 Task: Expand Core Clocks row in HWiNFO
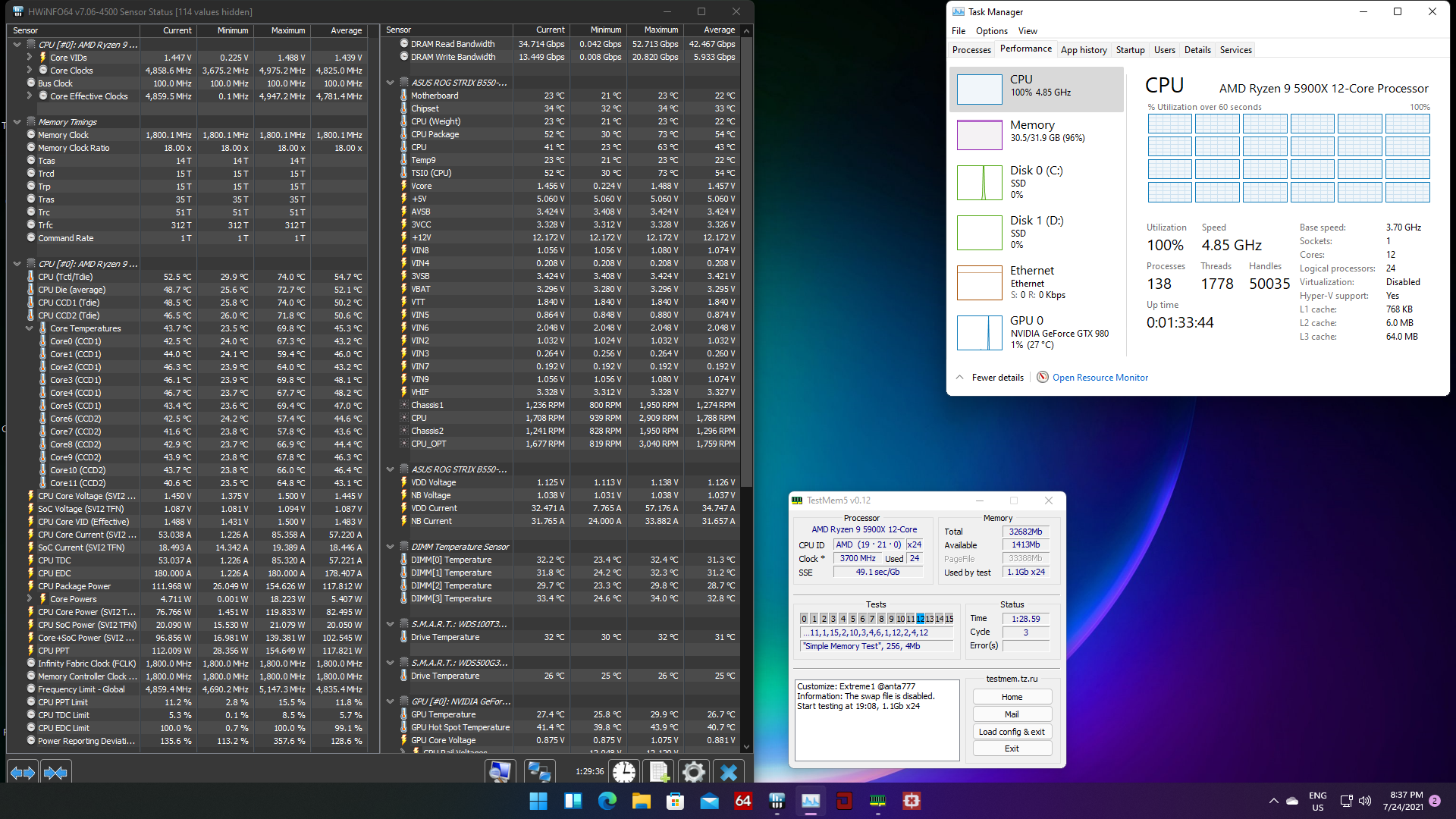(29, 71)
